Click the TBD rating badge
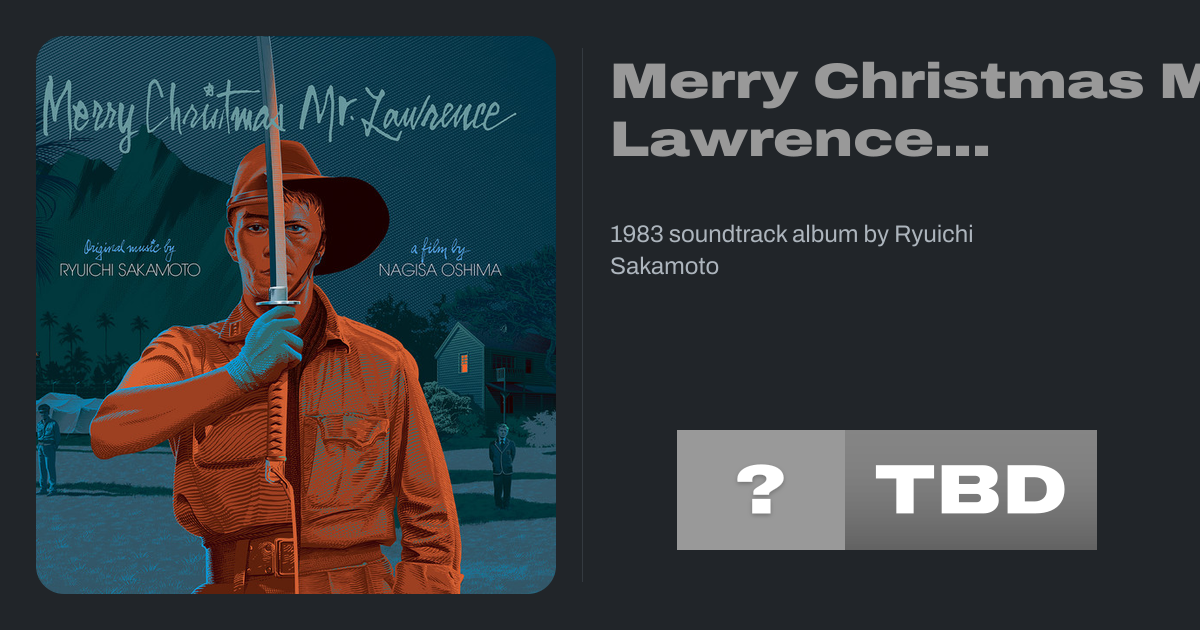The image size is (1200, 630). pos(971,490)
